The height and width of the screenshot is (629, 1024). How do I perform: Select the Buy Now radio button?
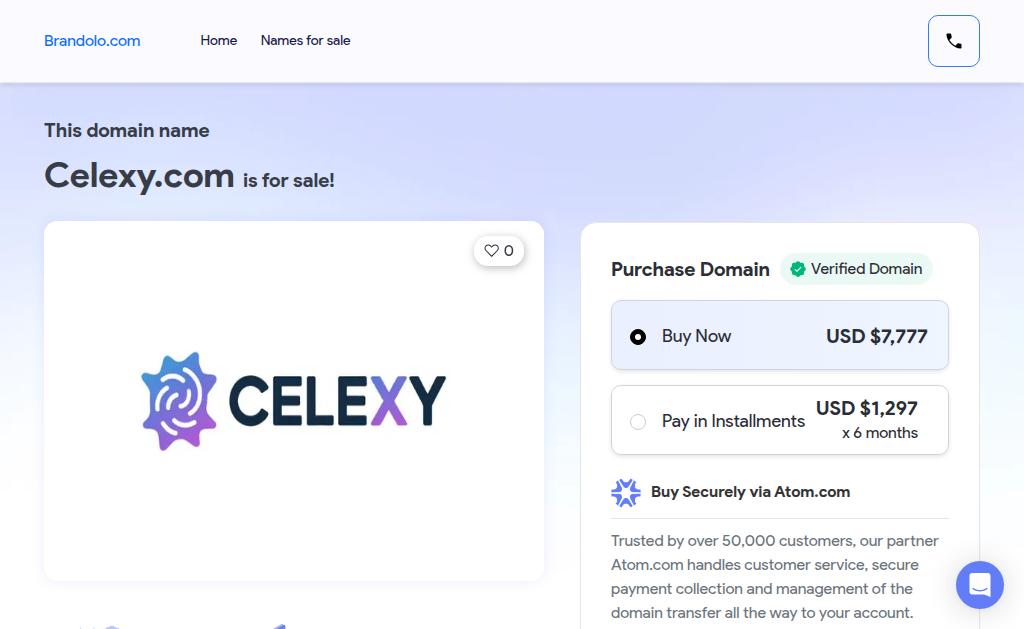tap(638, 337)
